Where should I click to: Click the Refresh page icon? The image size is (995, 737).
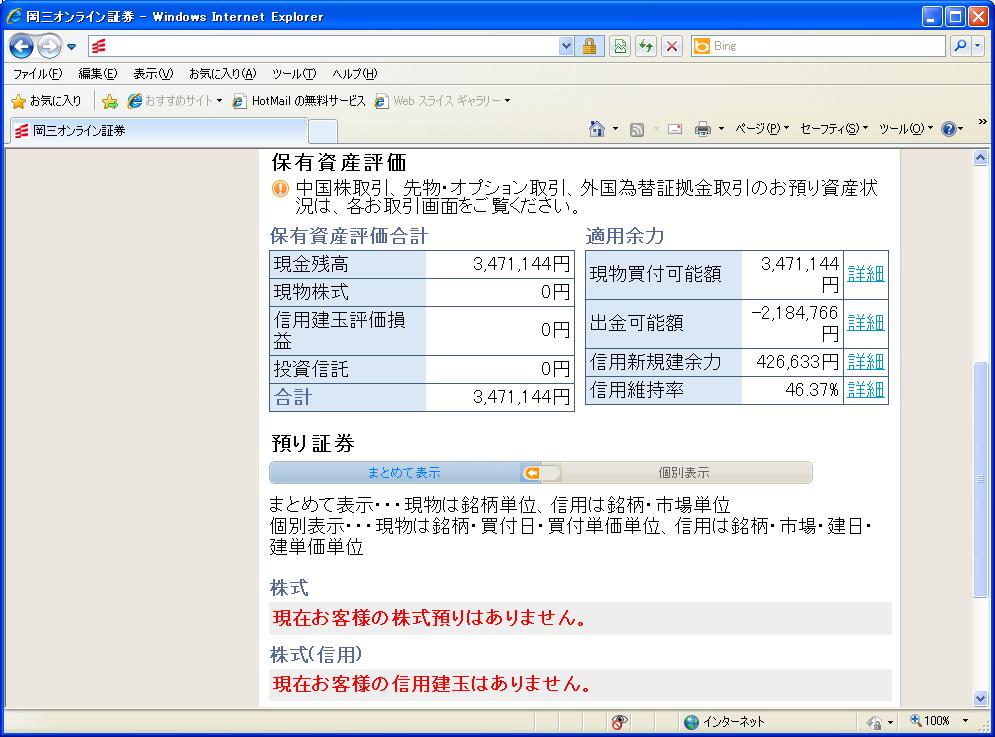click(x=646, y=46)
